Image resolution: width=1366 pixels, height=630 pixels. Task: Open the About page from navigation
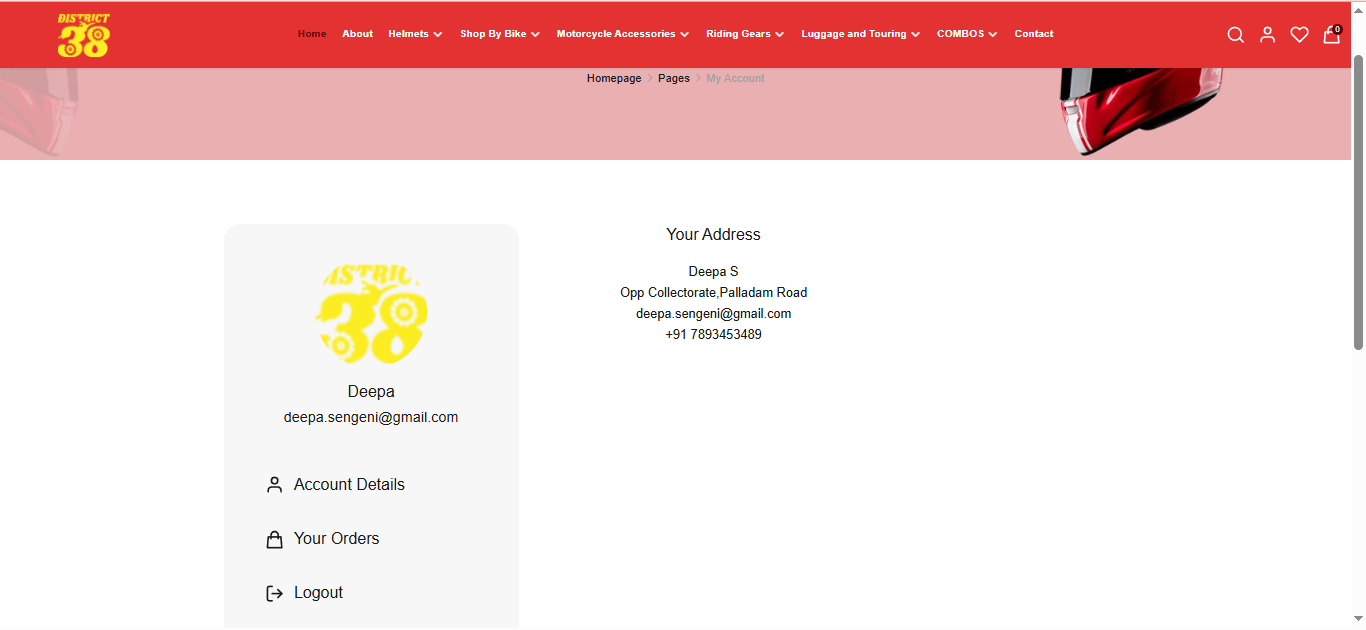[357, 34]
